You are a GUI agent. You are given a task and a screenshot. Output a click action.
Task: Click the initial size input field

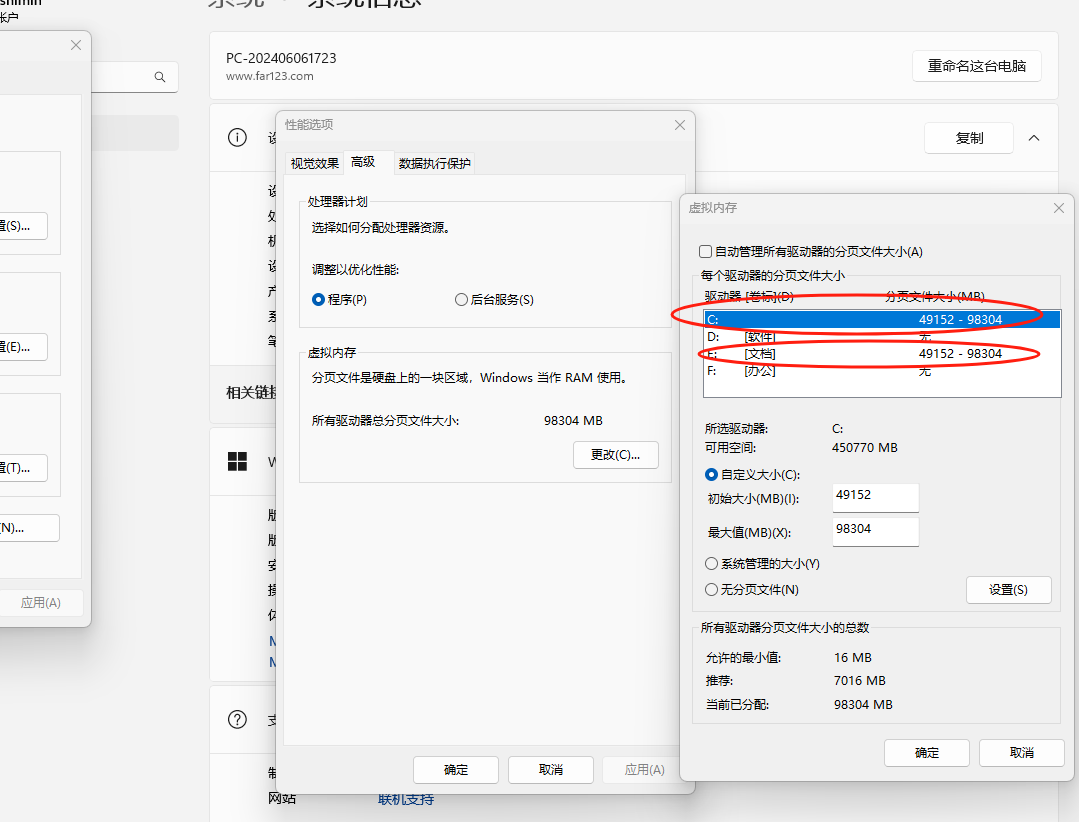tap(875, 497)
